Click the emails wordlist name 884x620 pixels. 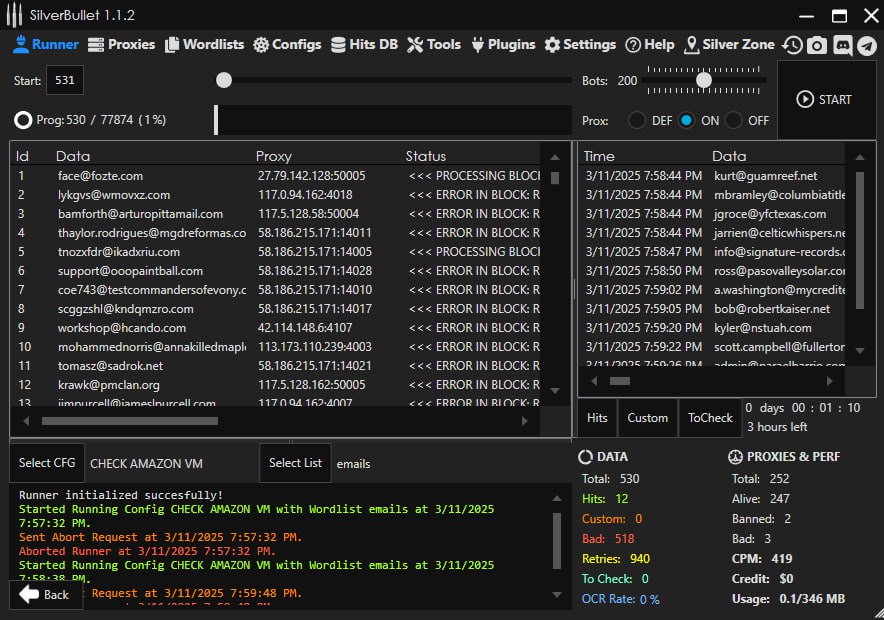point(353,464)
